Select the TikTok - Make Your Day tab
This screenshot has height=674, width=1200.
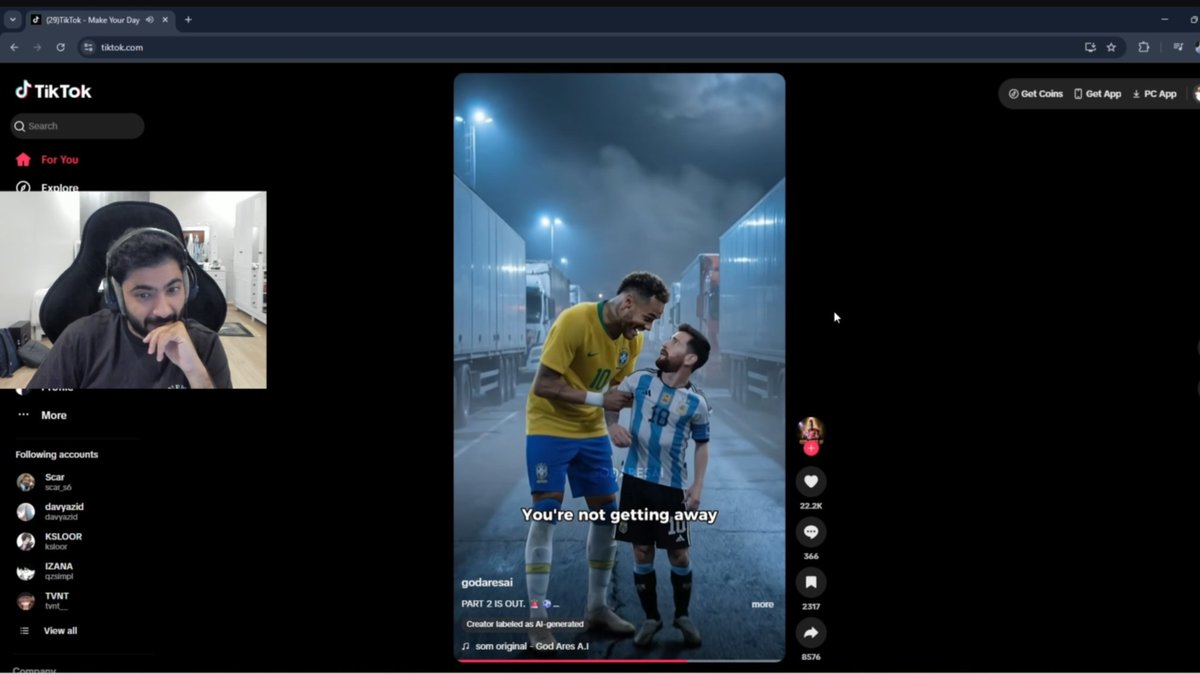pos(92,19)
